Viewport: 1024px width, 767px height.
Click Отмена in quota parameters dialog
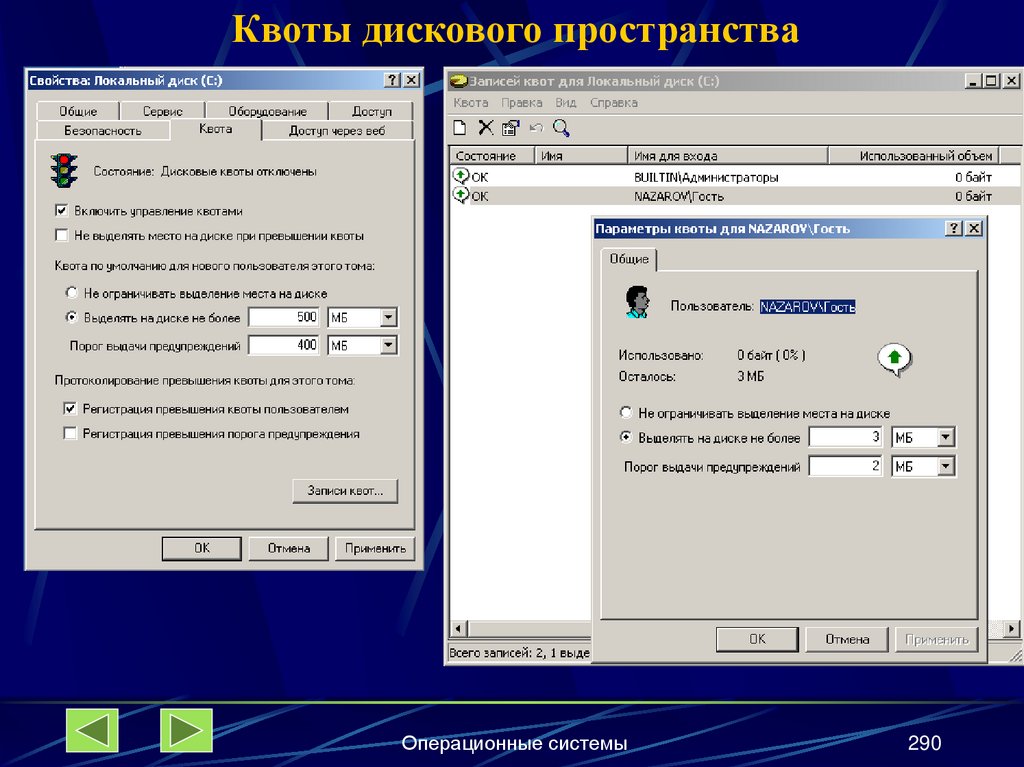847,639
